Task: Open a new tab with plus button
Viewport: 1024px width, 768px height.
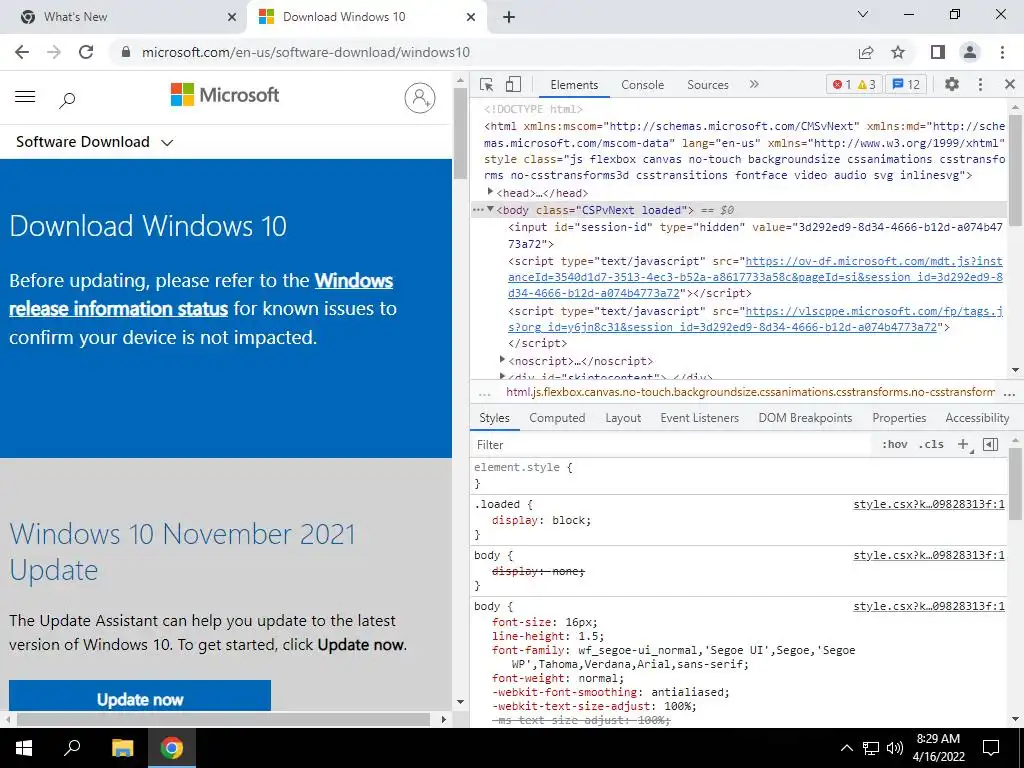Action: (509, 17)
